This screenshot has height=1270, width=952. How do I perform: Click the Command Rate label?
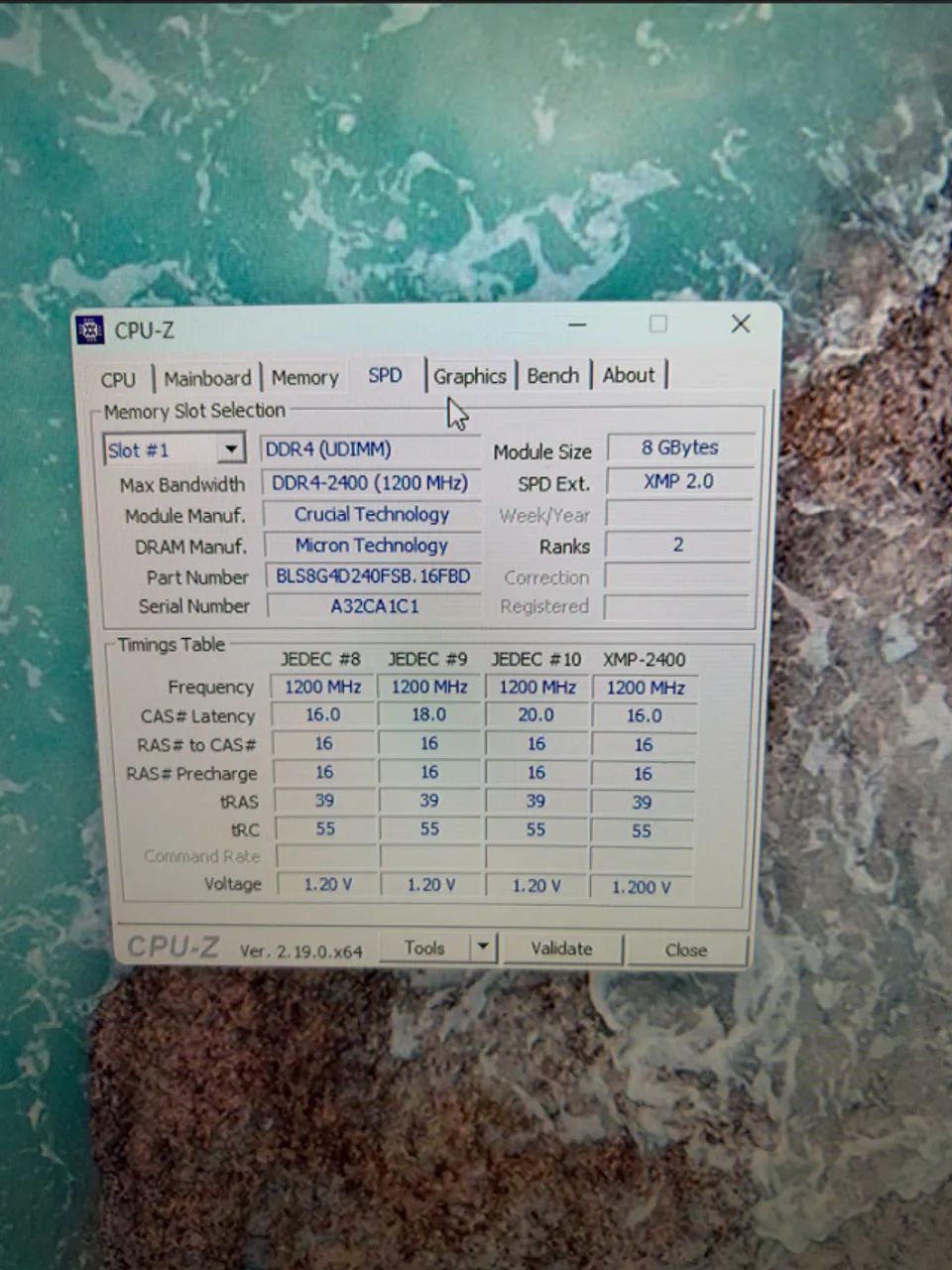tap(202, 856)
